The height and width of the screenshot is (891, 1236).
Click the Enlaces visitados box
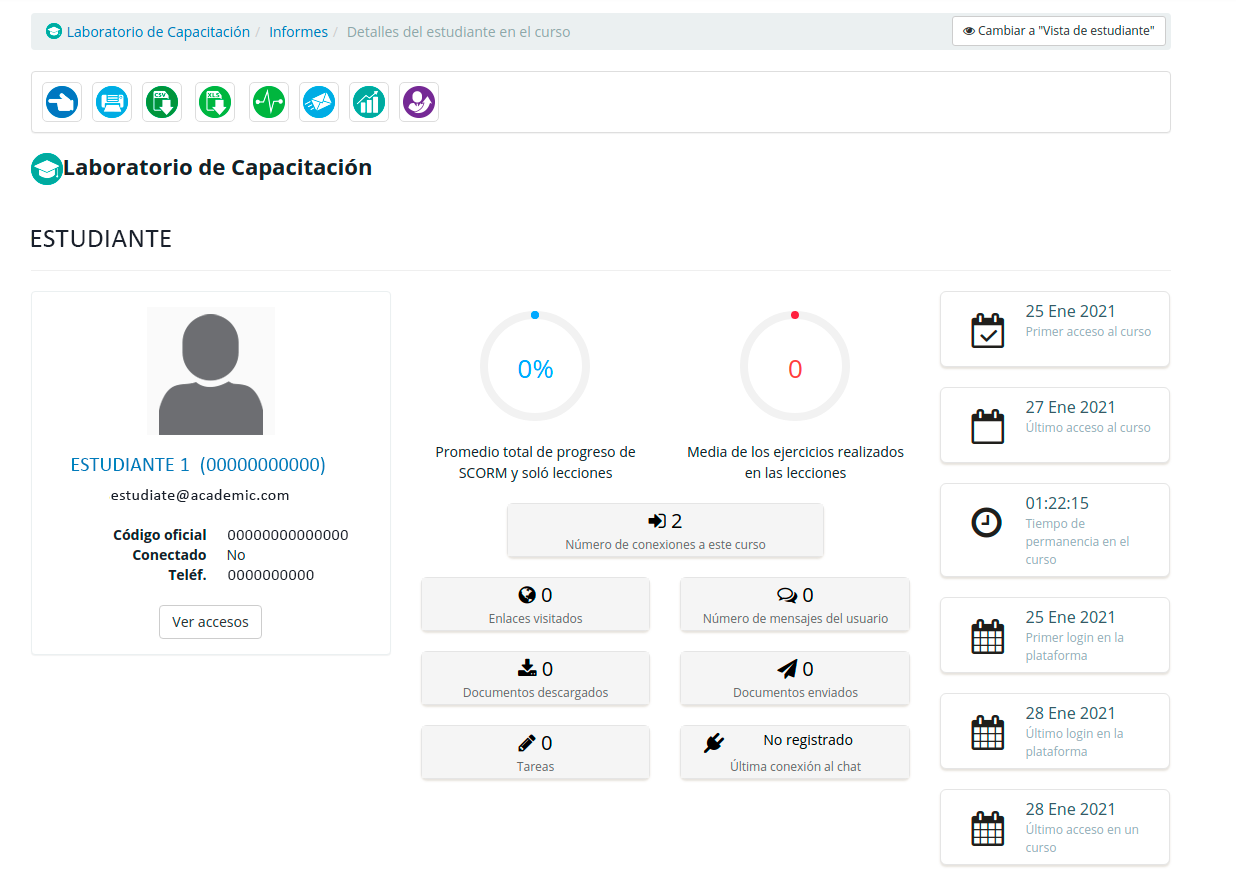535,605
